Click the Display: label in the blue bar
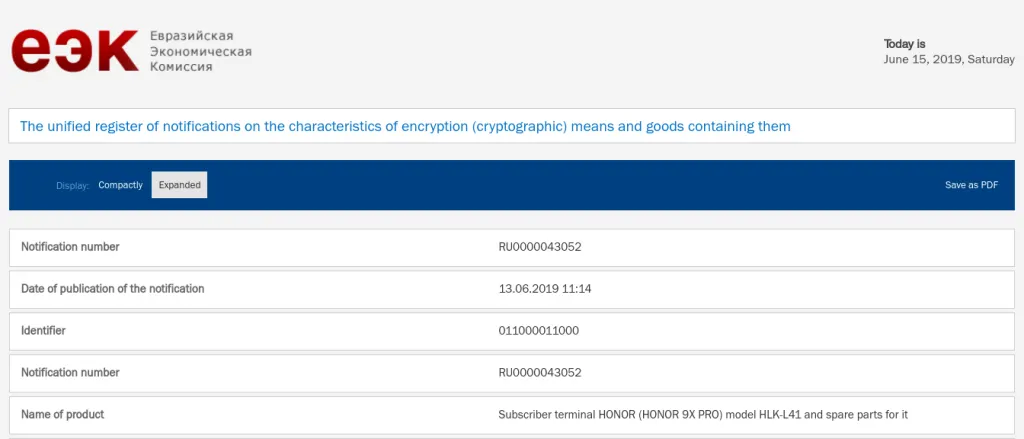The image size is (1024, 439). [x=72, y=185]
